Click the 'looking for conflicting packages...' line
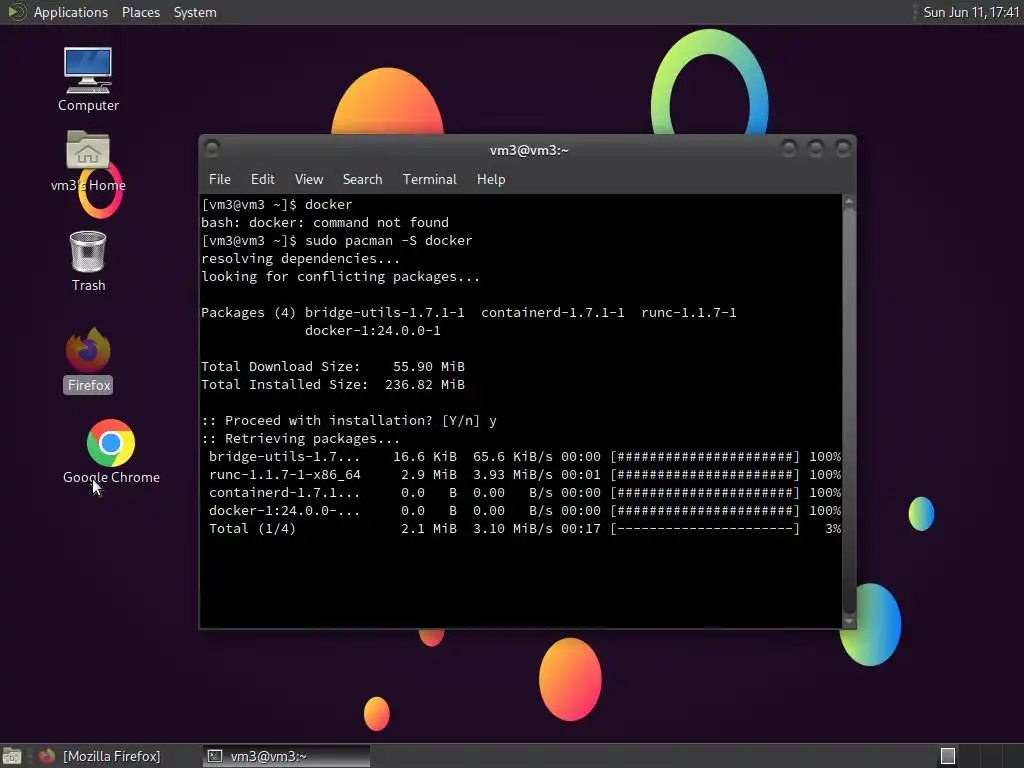 coord(340,277)
